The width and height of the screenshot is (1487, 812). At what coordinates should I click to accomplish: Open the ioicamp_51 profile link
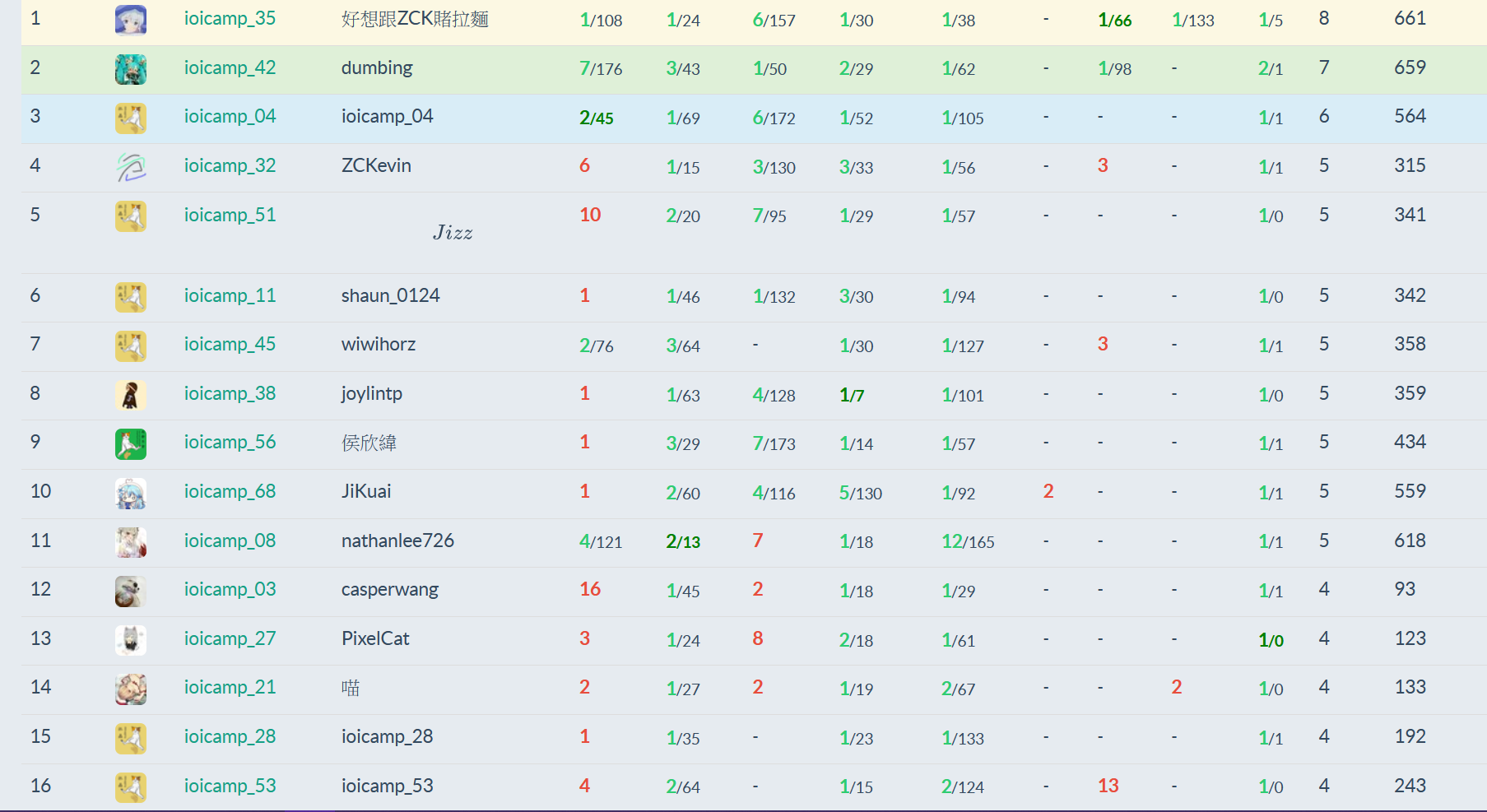tap(230, 216)
